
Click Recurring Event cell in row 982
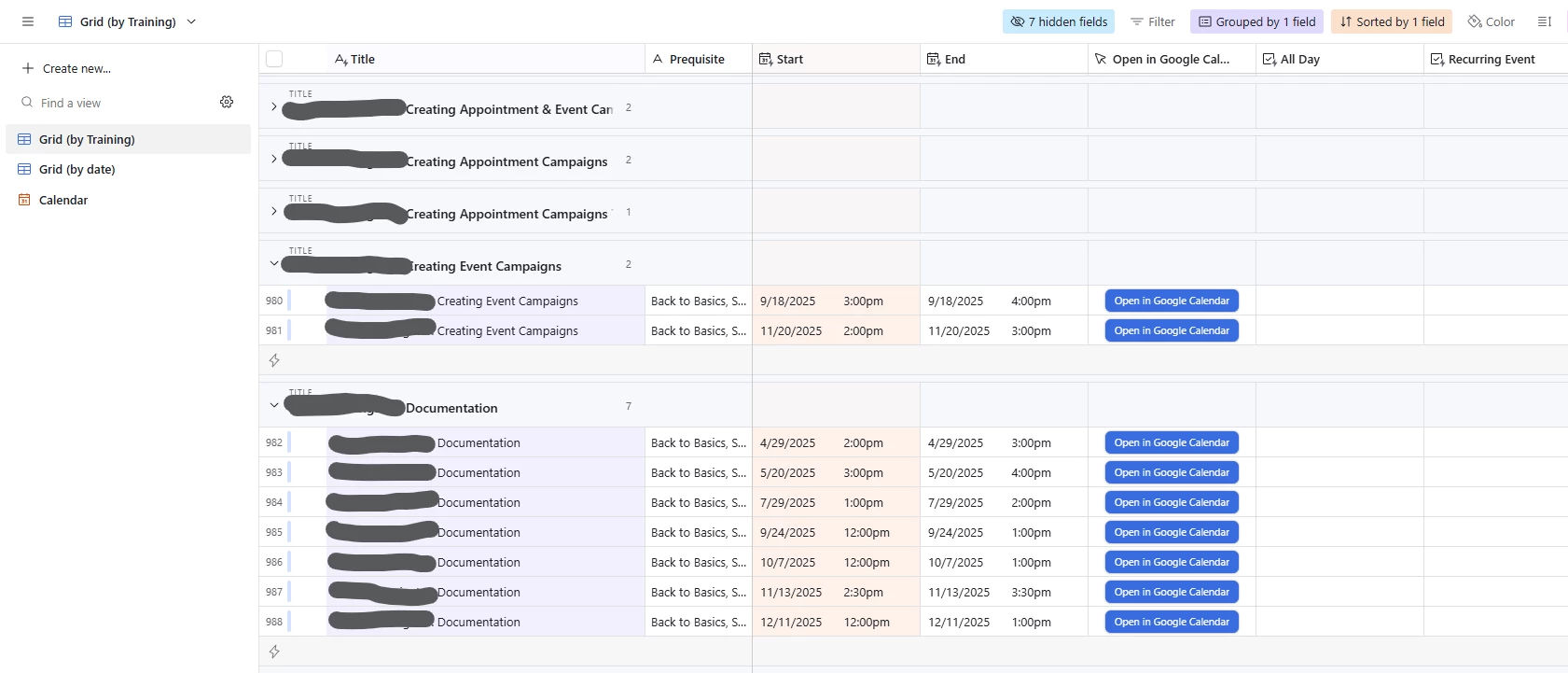point(1496,442)
